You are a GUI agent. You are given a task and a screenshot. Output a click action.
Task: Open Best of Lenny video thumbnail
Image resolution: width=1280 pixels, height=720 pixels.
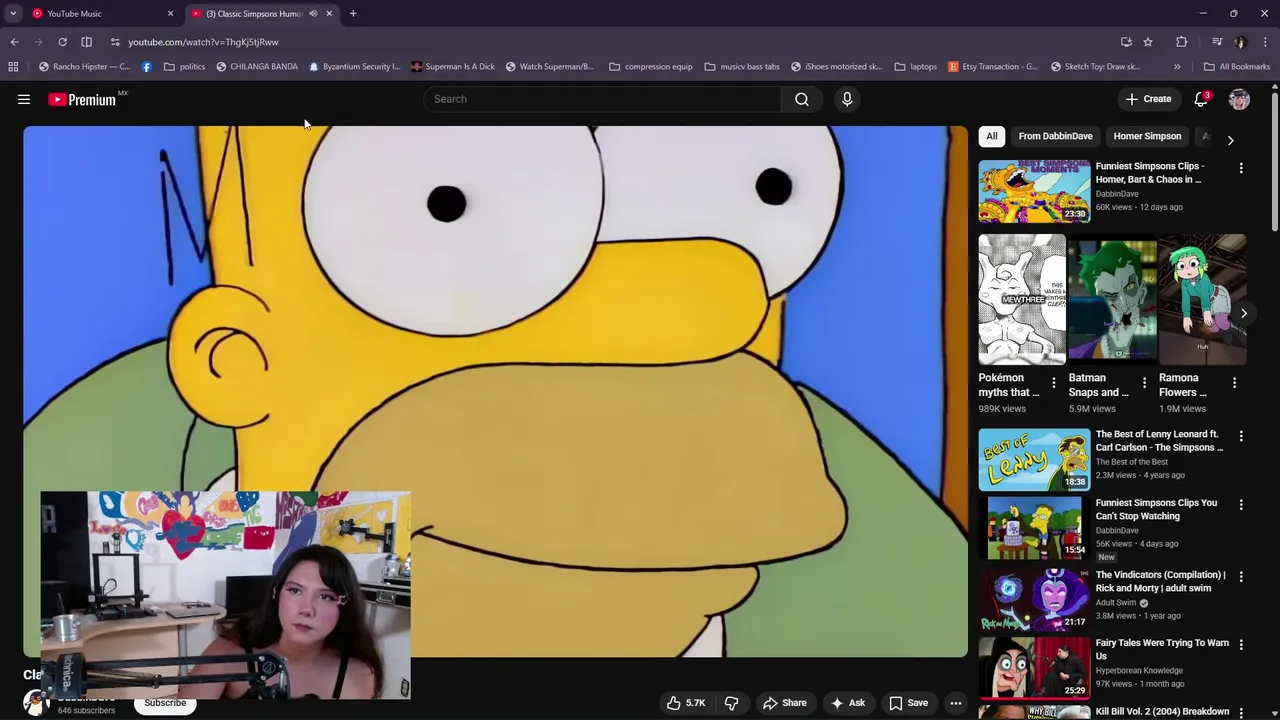(1034, 460)
